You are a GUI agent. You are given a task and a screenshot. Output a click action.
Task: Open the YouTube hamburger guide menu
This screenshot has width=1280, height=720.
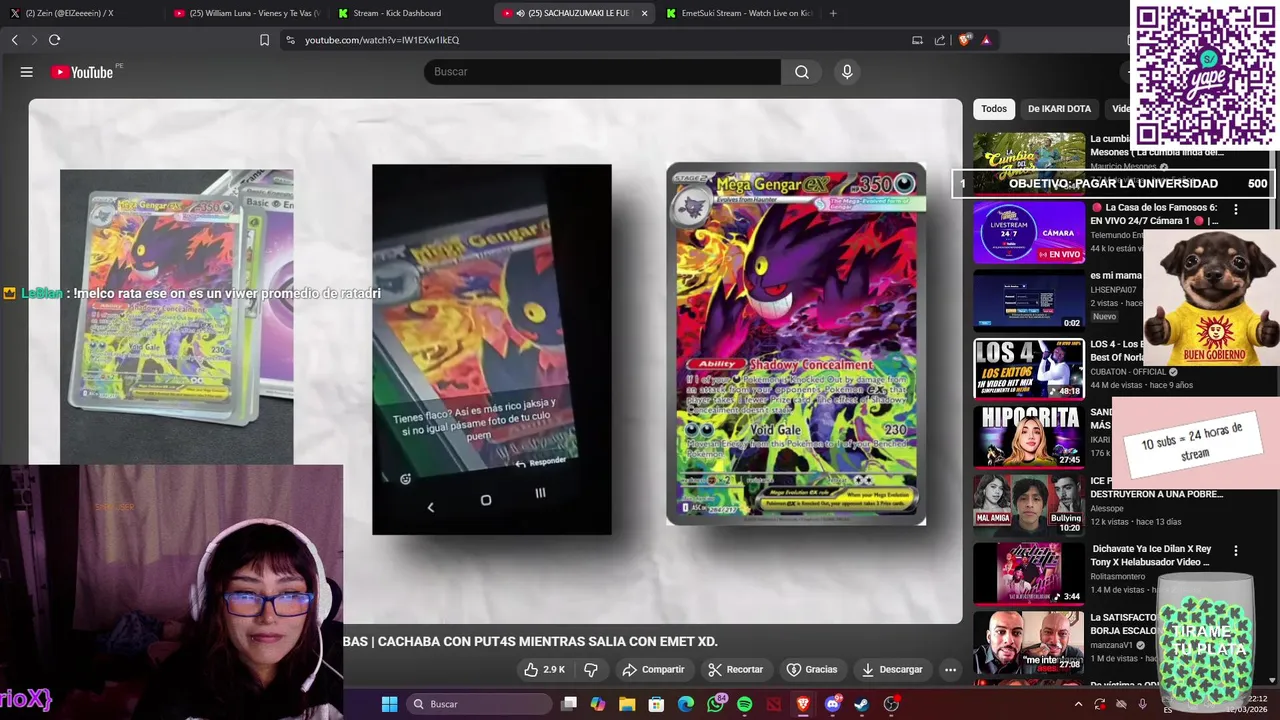coord(27,72)
